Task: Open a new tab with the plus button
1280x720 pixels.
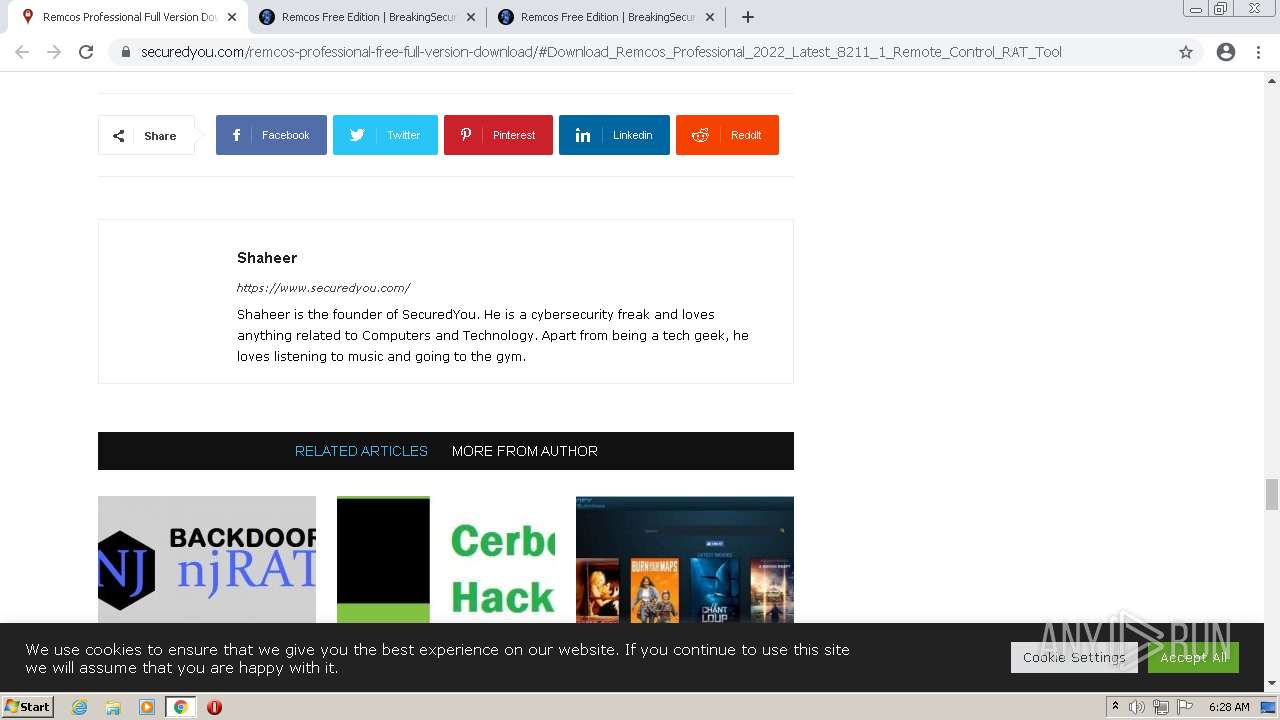Action: [748, 17]
